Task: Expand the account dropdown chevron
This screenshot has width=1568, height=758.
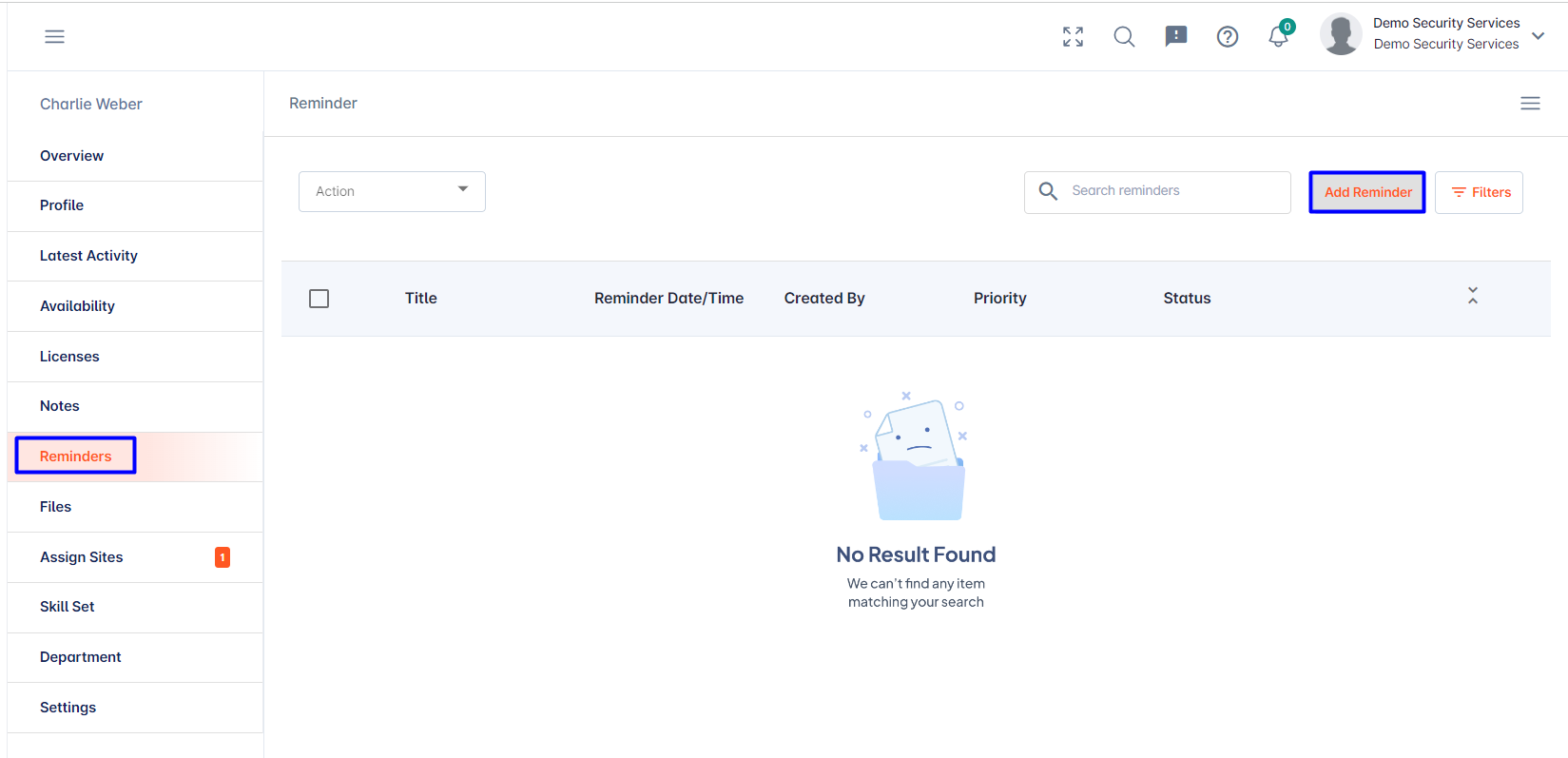Action: coord(1539,35)
